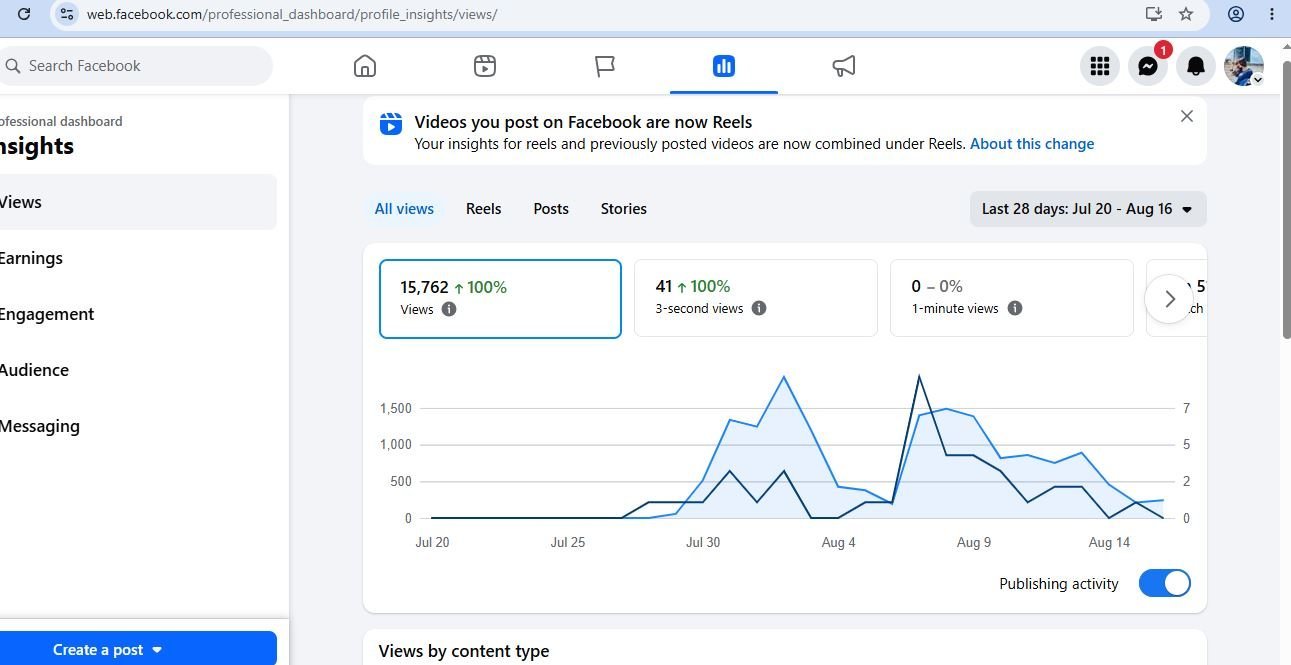Switch to the Posts tab
1291x665 pixels.
551,209
